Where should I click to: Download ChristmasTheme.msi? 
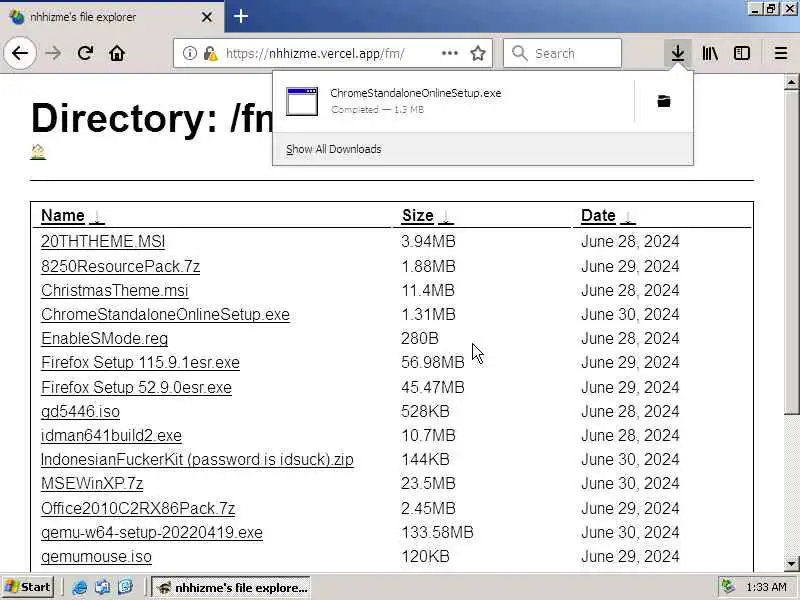[x=115, y=290]
